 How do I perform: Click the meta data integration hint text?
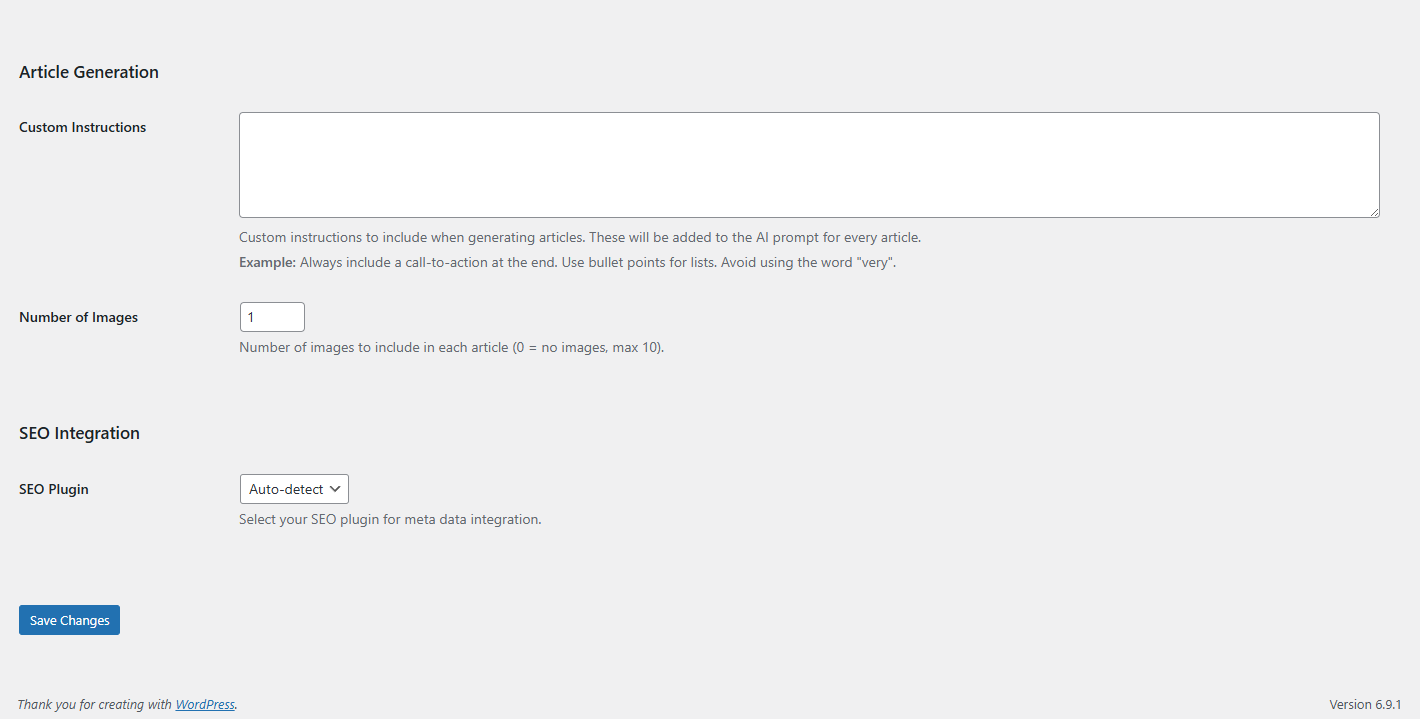coord(390,519)
